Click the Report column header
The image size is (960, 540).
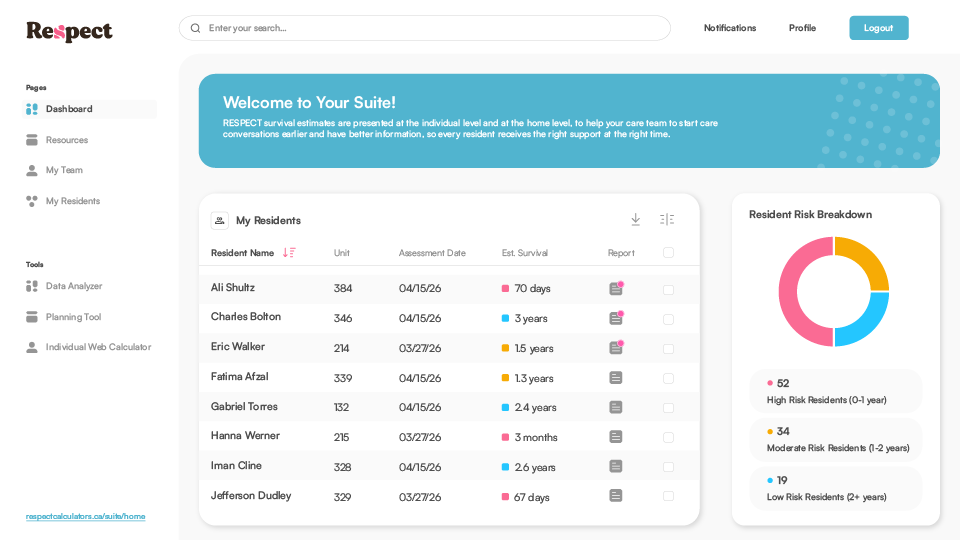pyautogui.click(x=621, y=253)
